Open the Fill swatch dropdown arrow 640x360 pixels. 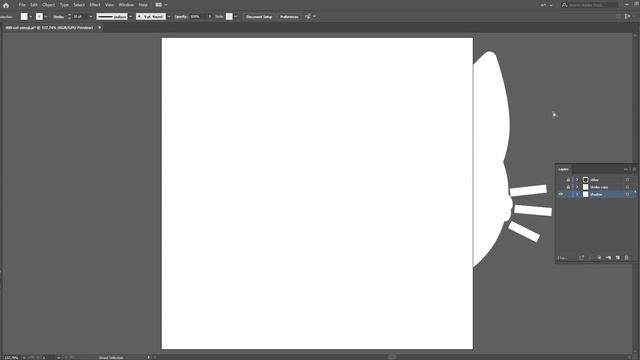[31, 17]
